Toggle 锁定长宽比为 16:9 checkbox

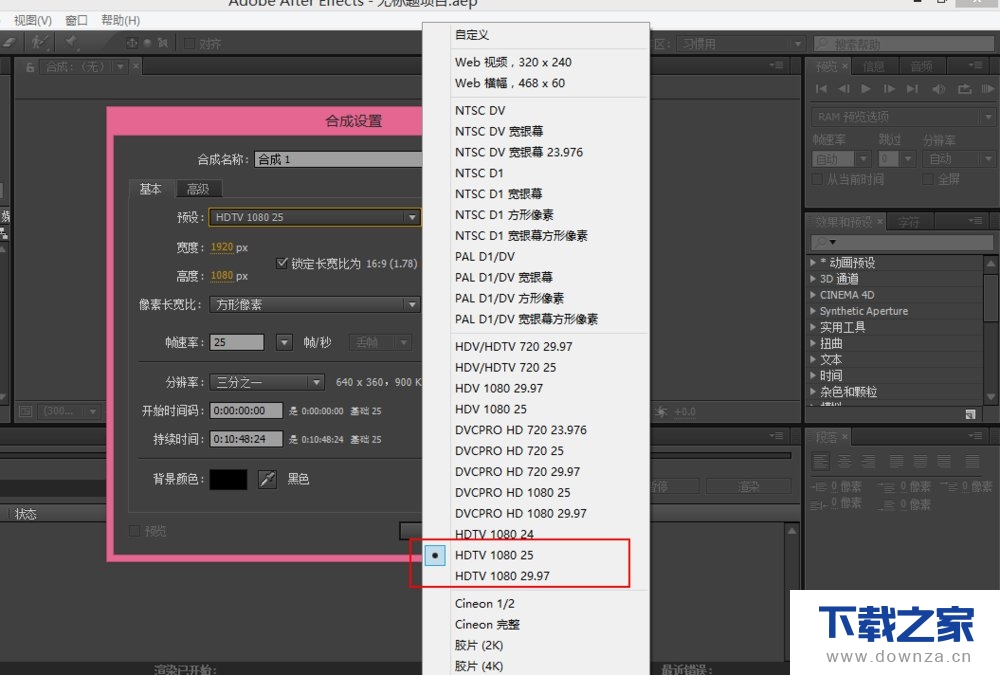(x=282, y=263)
